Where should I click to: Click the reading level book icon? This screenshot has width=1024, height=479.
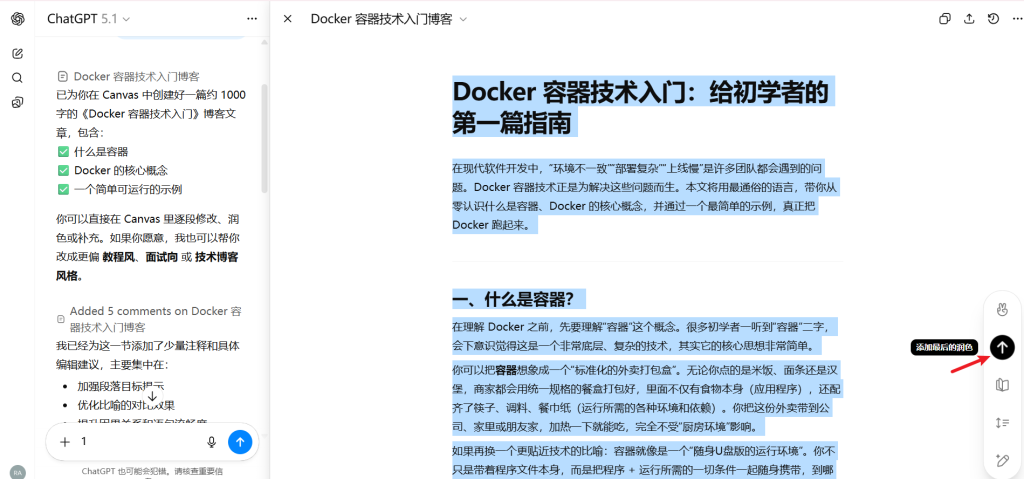[1002, 385]
